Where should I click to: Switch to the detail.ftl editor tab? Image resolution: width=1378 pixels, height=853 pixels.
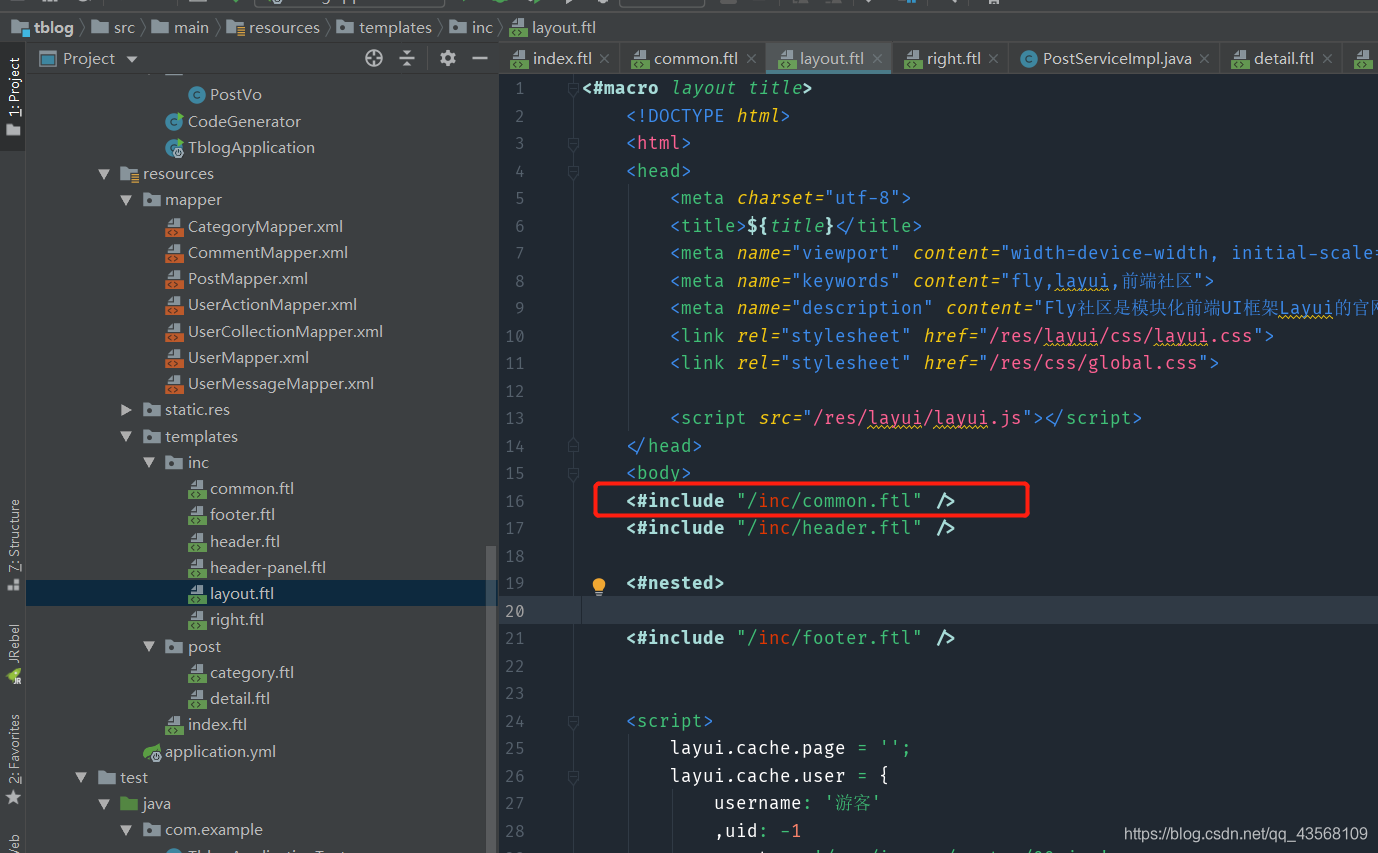pyautogui.click(x=1284, y=59)
